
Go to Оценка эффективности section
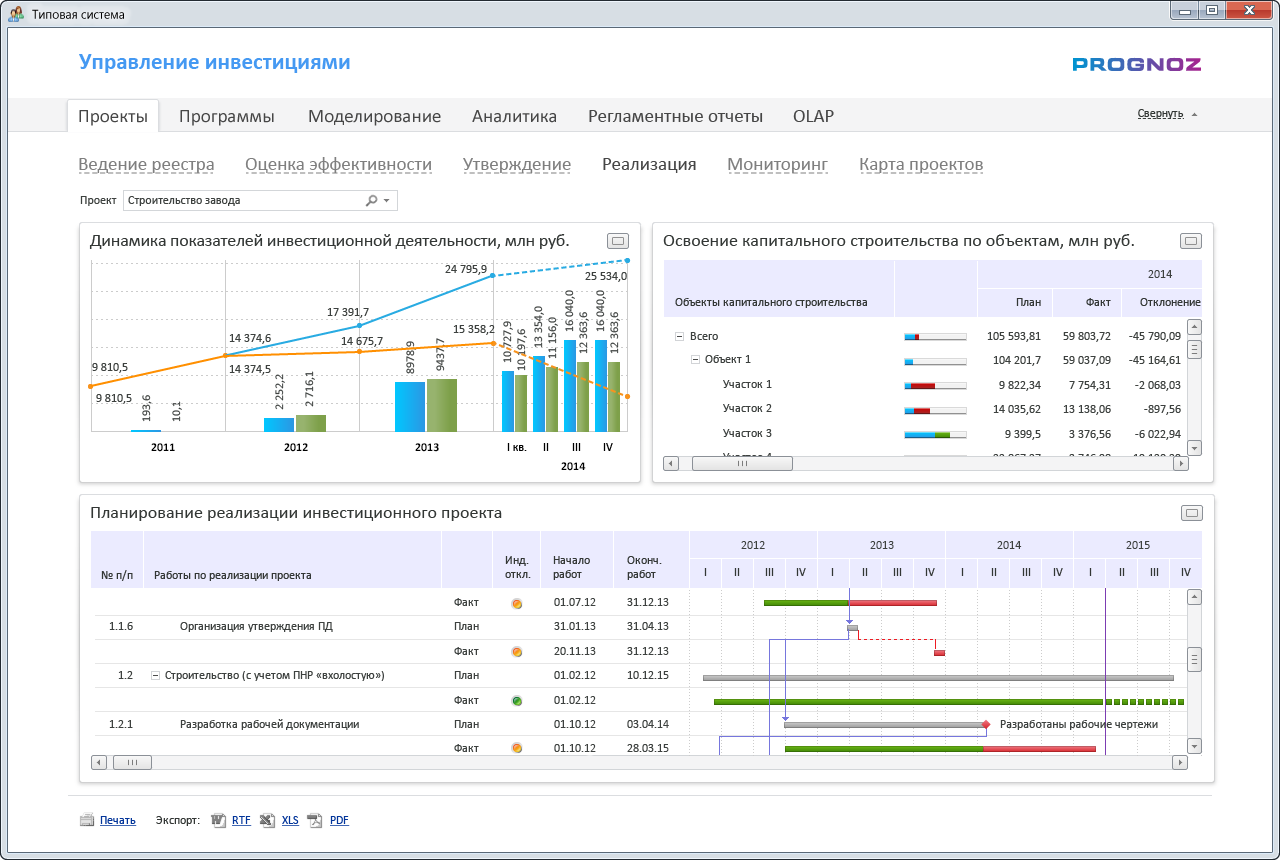click(338, 165)
